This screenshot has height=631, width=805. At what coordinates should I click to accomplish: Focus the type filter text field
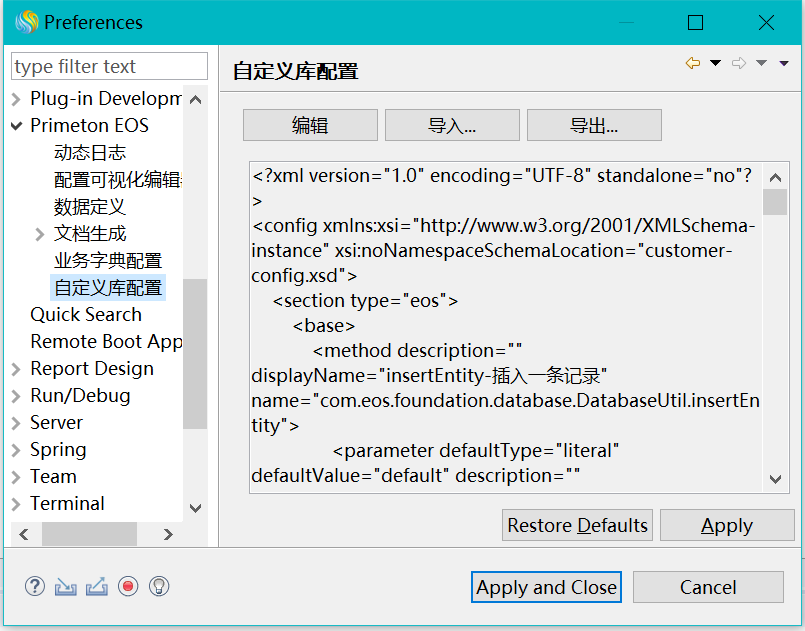click(108, 67)
